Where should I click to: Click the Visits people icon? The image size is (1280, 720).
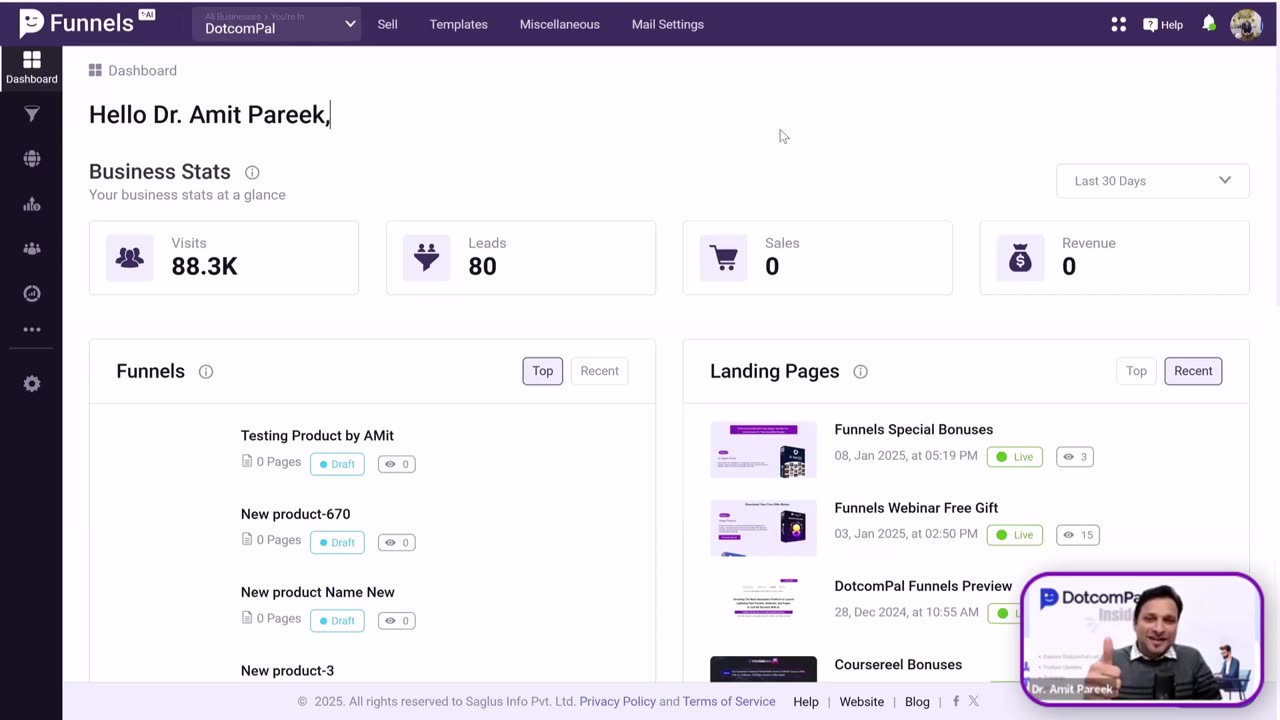point(130,258)
